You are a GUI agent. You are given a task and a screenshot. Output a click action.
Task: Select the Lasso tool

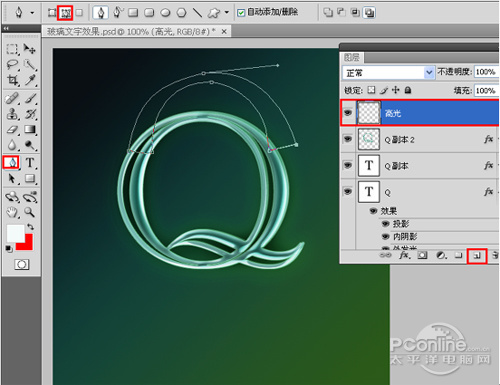pyautogui.click(x=12, y=65)
